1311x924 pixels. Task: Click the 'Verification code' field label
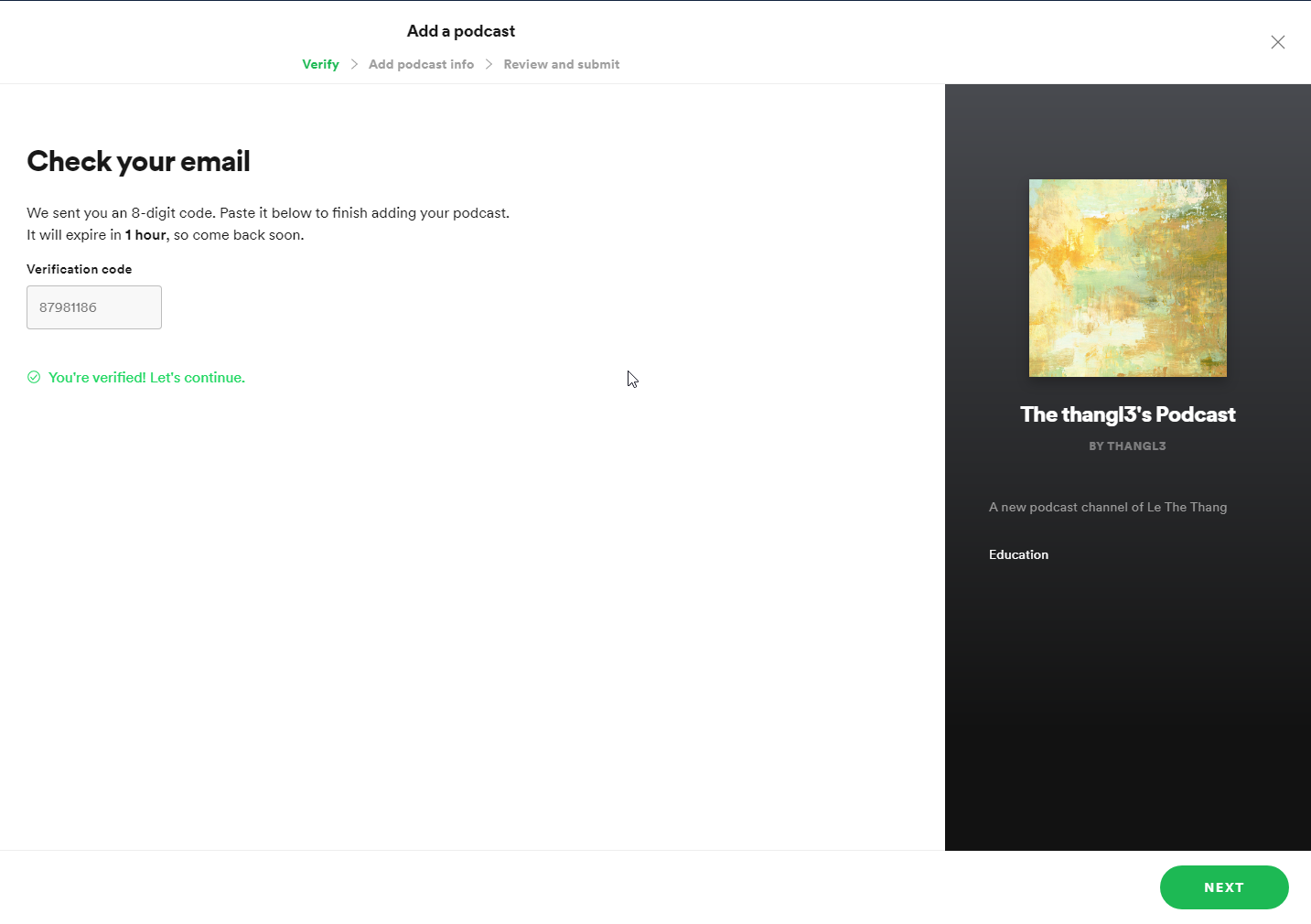[x=80, y=269]
